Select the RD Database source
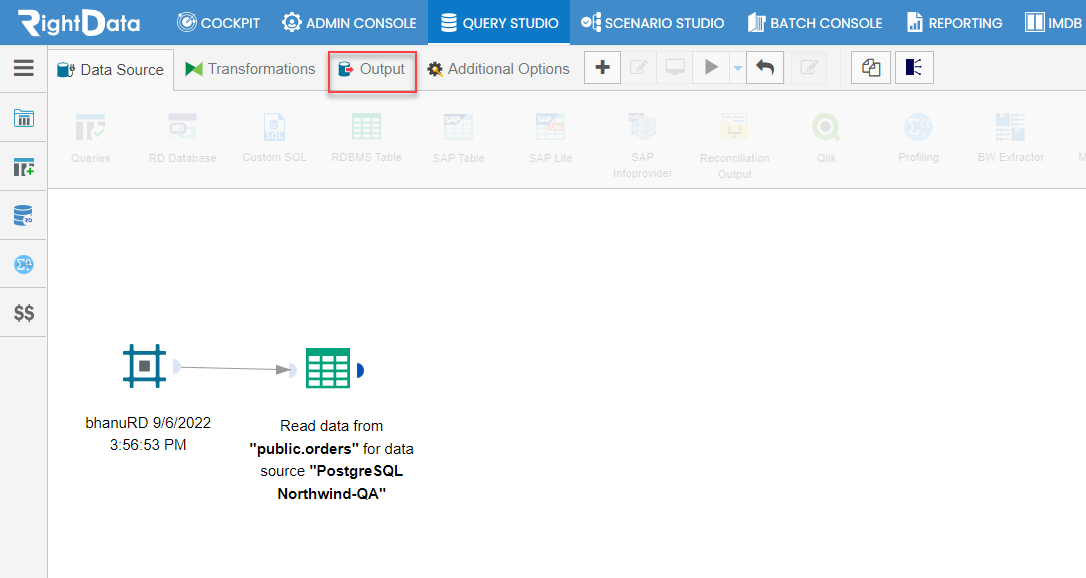1086x578 pixels. (x=182, y=138)
